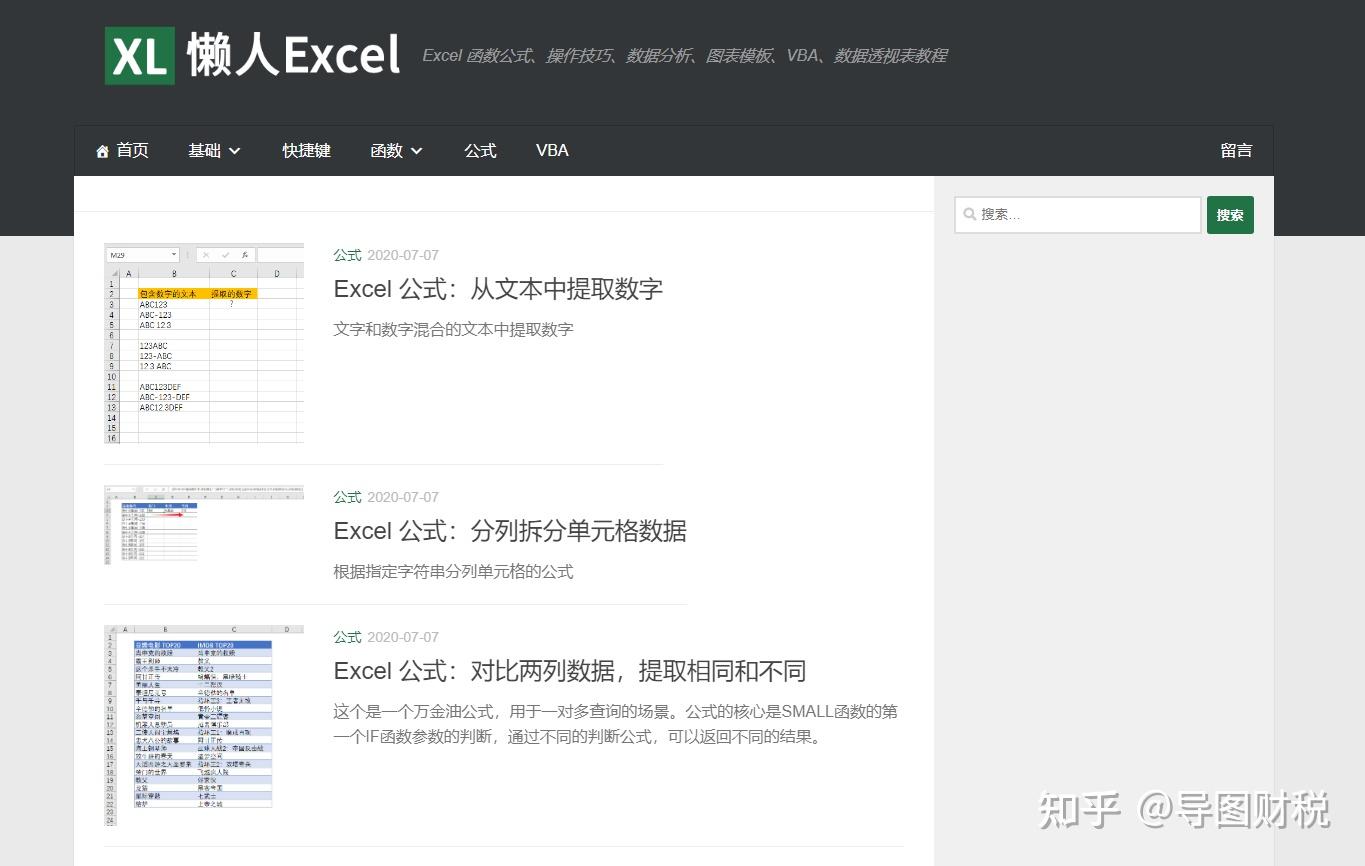Open thumbnail for 从文本中提取数字 article
The height and width of the screenshot is (866, 1365).
coord(204,343)
